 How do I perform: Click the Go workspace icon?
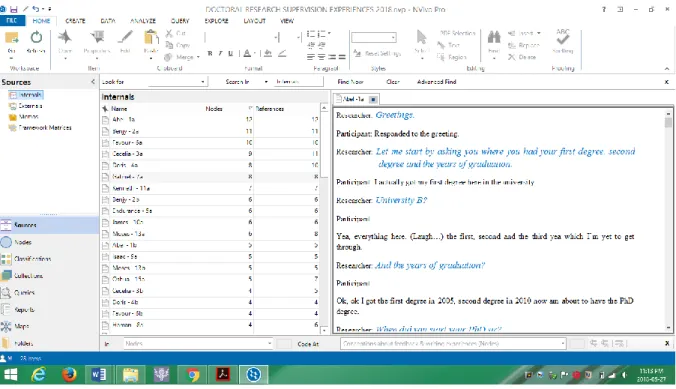tap(11, 38)
